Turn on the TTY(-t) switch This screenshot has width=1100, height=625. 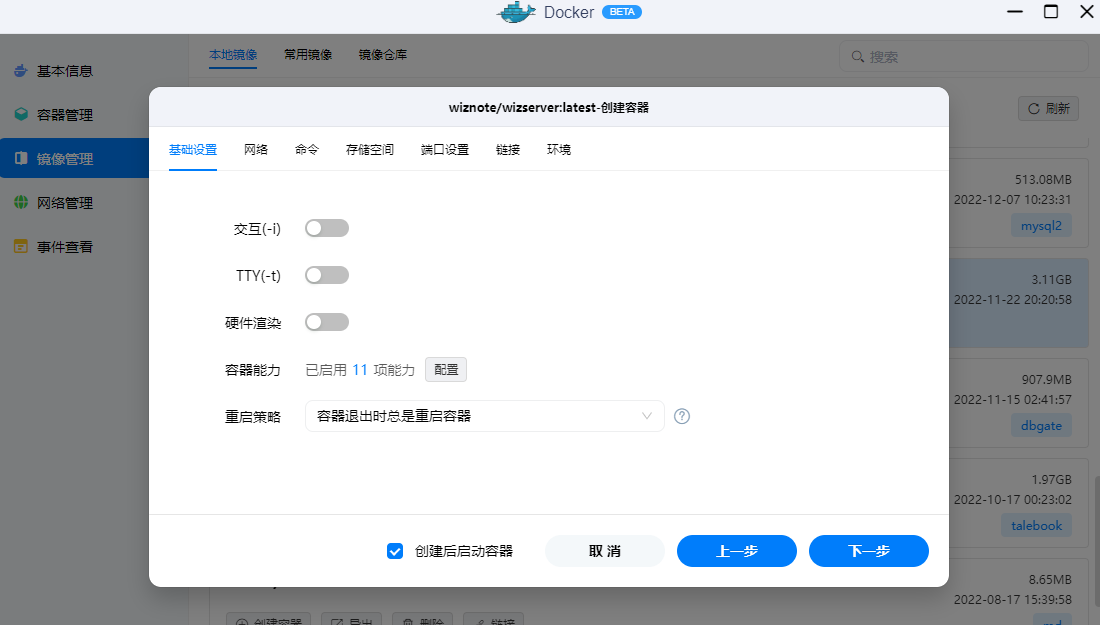(x=326, y=274)
